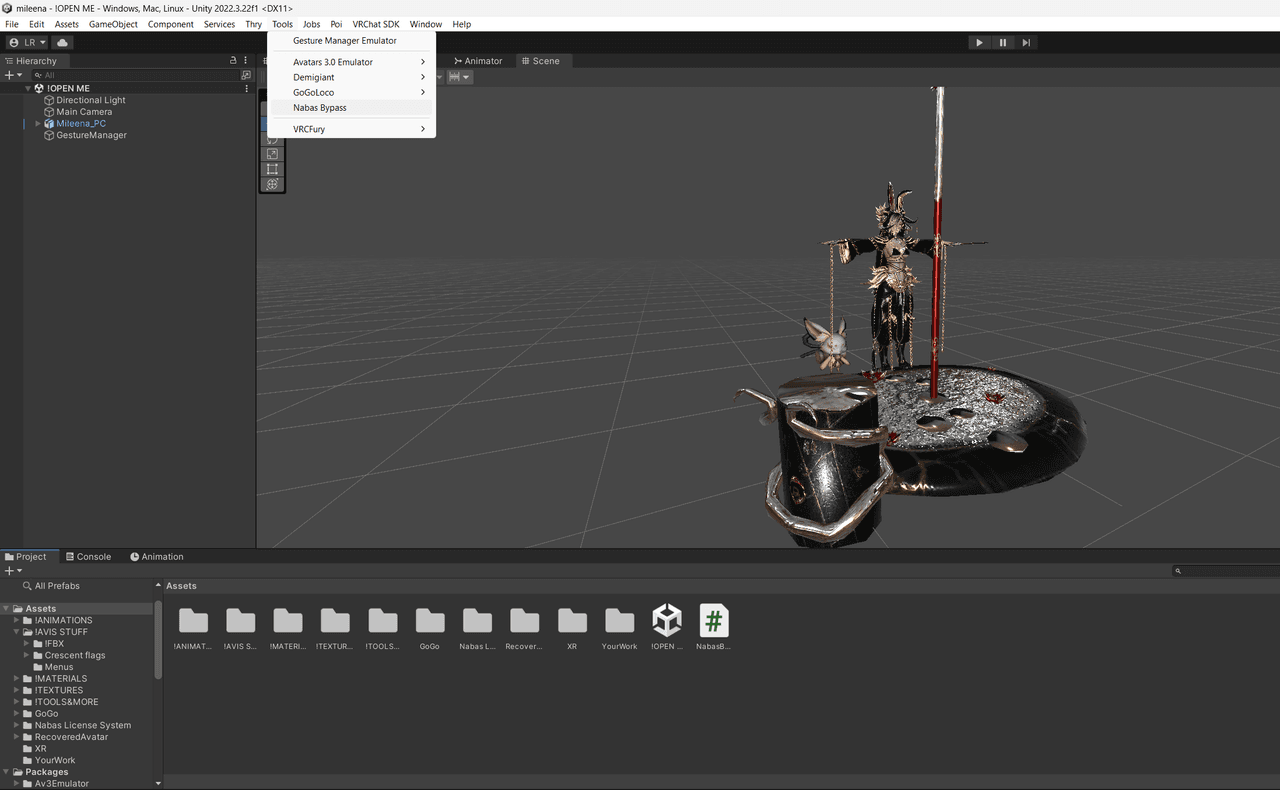Image resolution: width=1280 pixels, height=790 pixels.
Task: Select the NabasB... script asset
Action: (714, 621)
